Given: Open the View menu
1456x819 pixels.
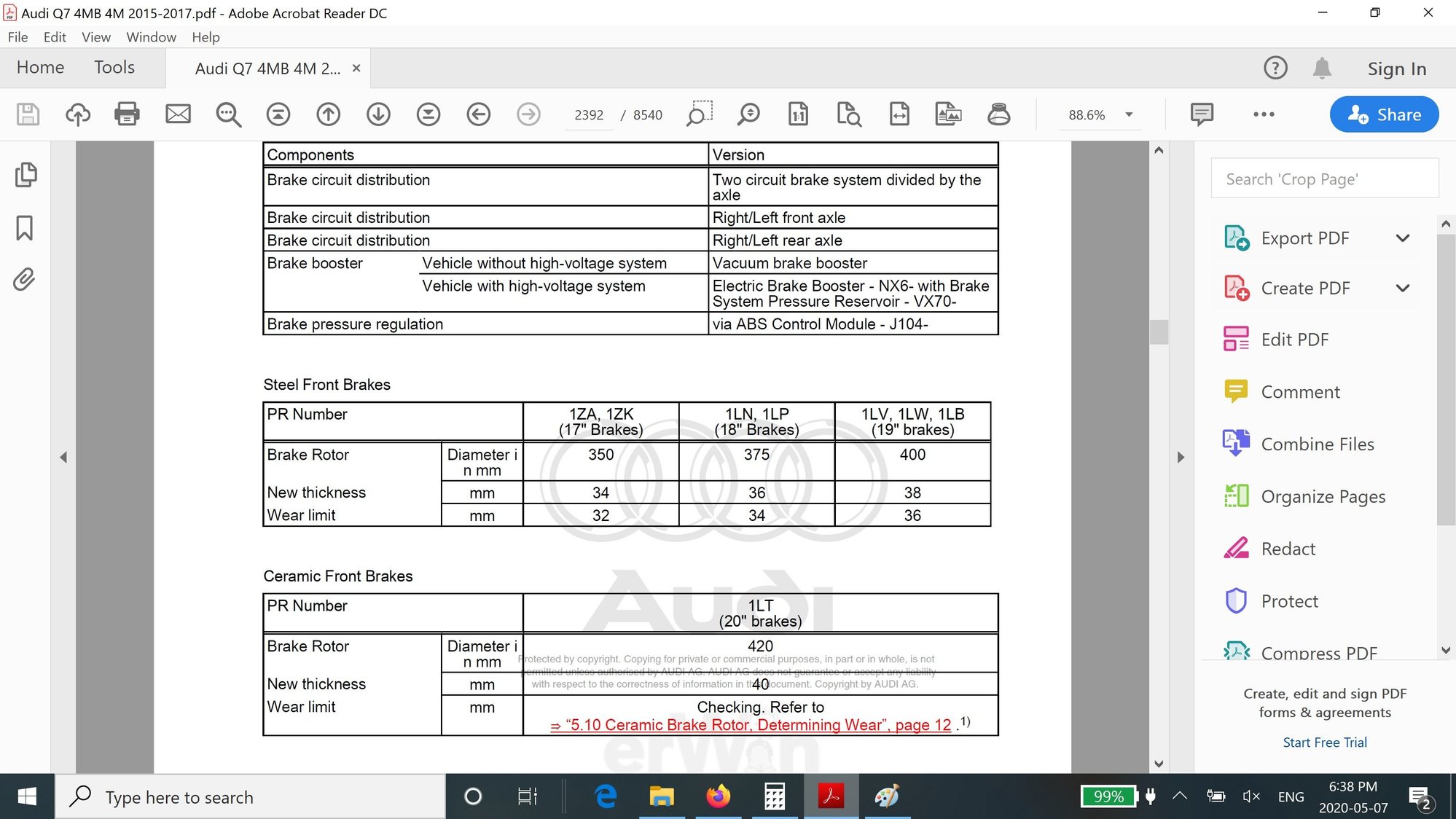Looking at the screenshot, I should (x=95, y=36).
